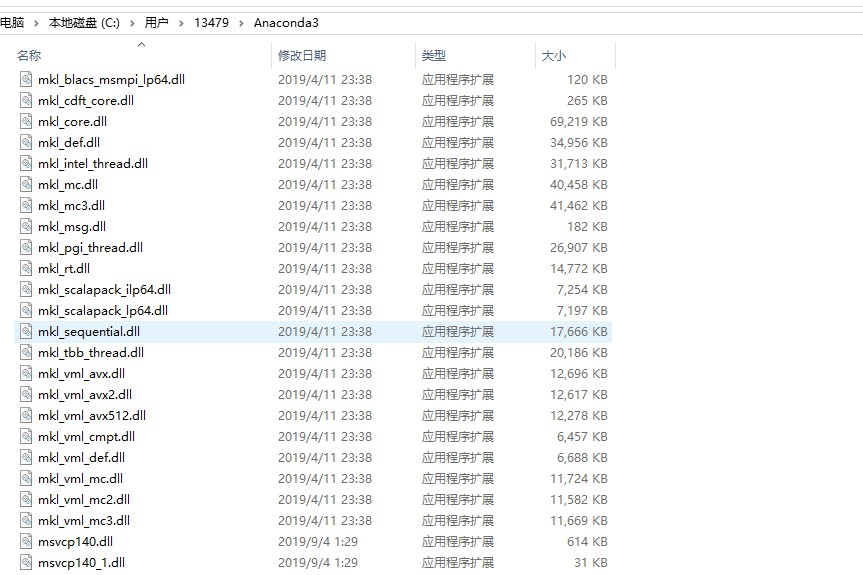This screenshot has height=575, width=863.
Task: Expand breadcrumb chevron after 13479
Action: coord(241,23)
